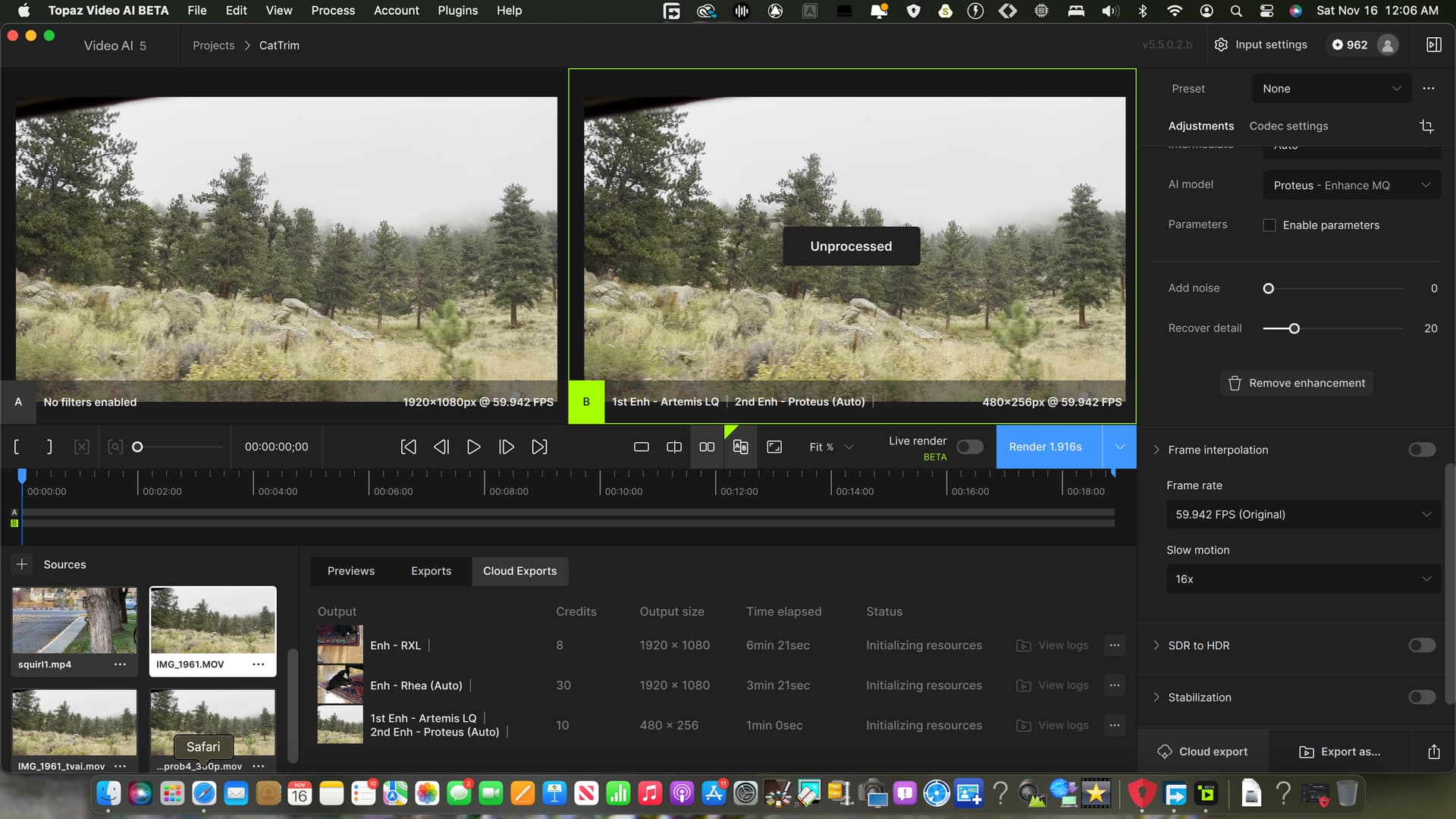Viewport: 1456px width, 819px height.
Task: Toggle the Live render switch
Action: pos(969,447)
